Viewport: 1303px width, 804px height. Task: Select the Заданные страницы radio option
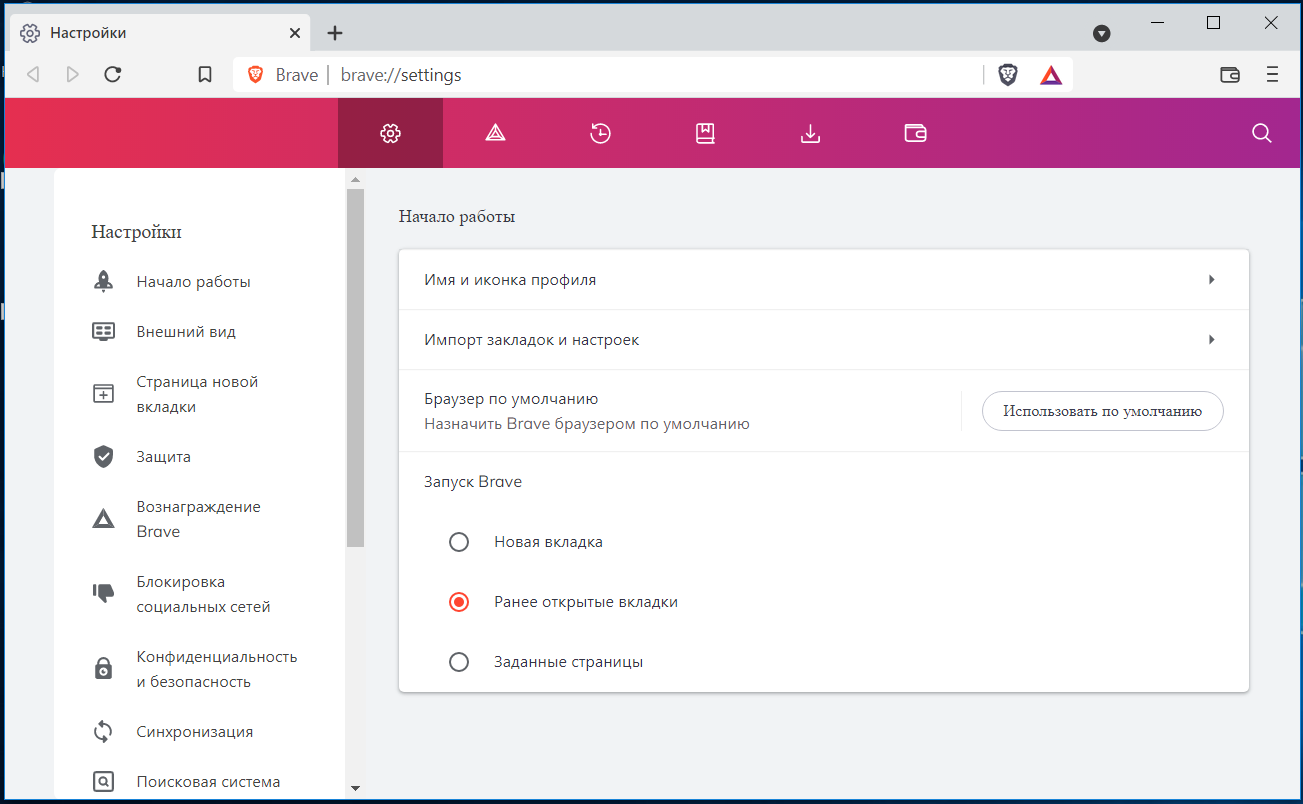pos(459,662)
